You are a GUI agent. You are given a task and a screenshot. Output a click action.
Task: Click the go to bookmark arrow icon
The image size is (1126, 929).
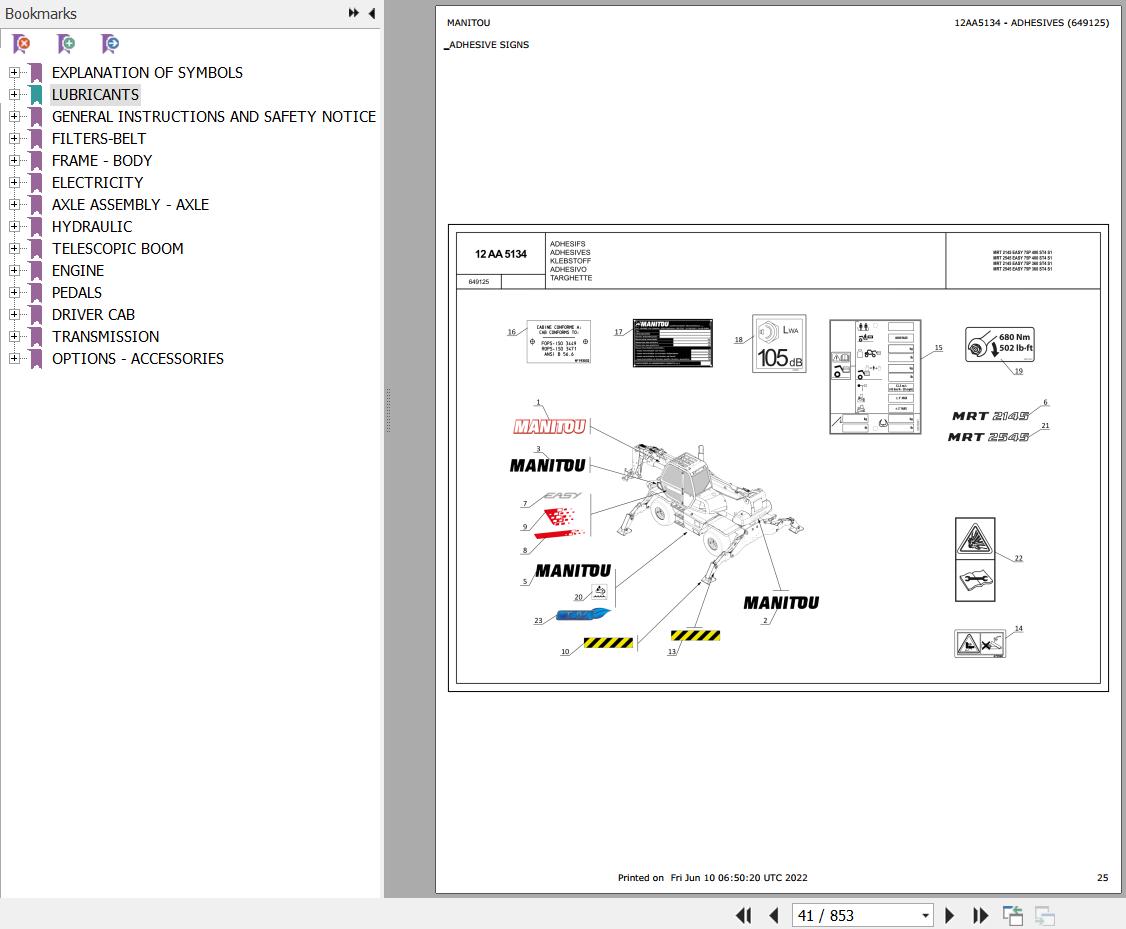tap(110, 44)
